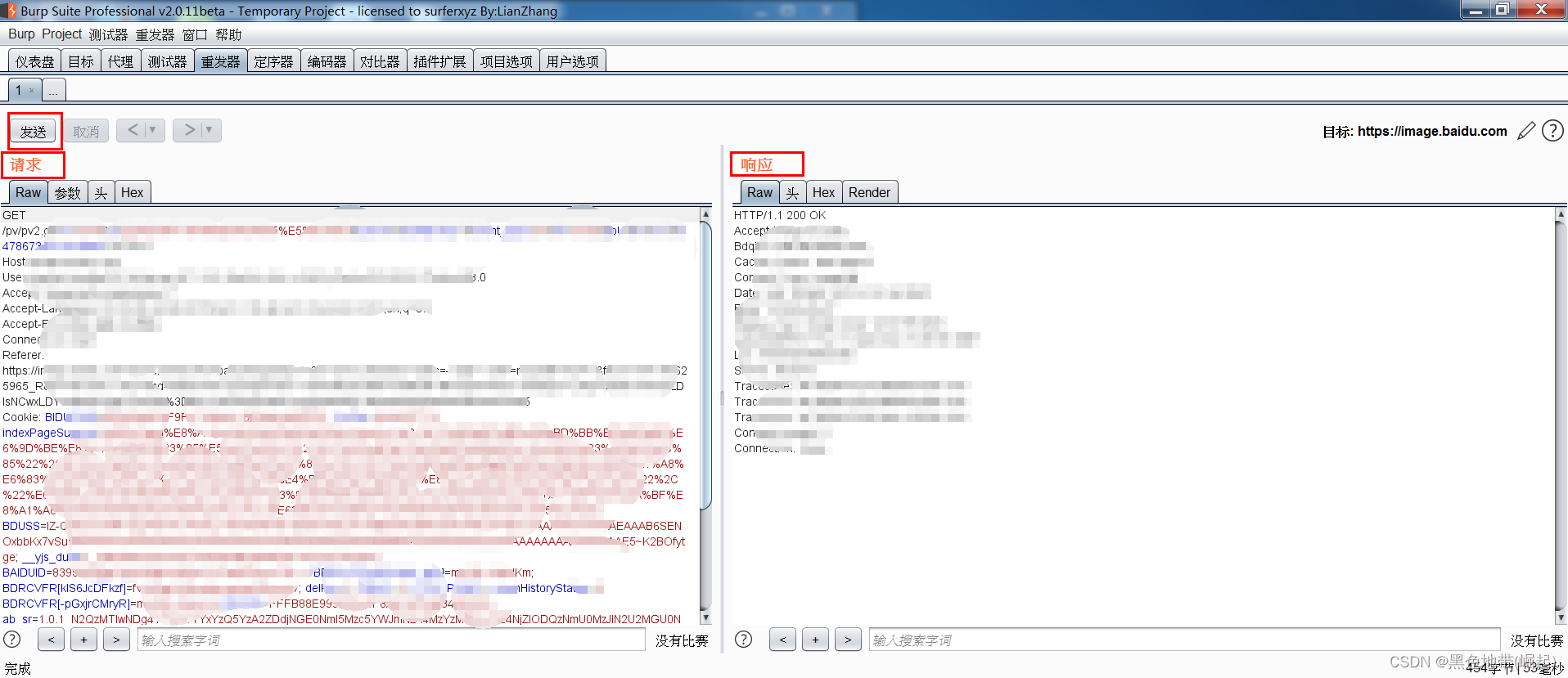Screen dimensions: 1568x678
Task: Focus the response search term field
Action: (x=1184, y=640)
